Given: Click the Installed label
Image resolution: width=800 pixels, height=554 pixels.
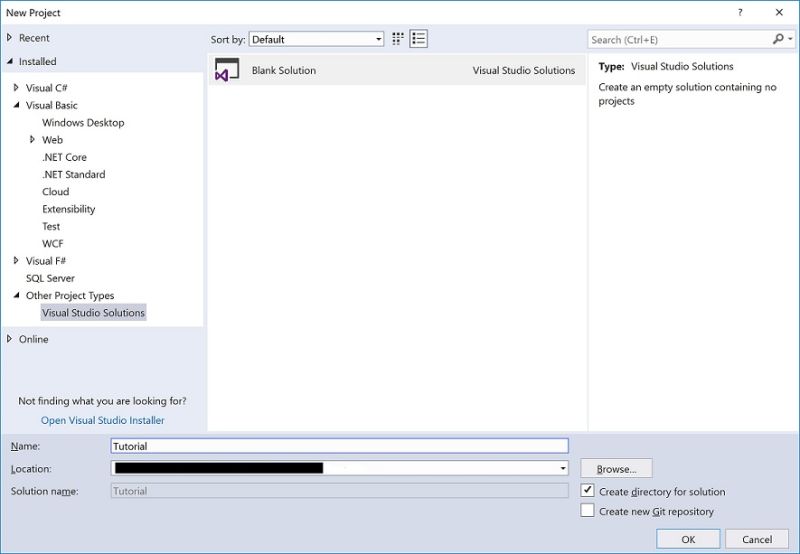Looking at the screenshot, I should coord(37,61).
